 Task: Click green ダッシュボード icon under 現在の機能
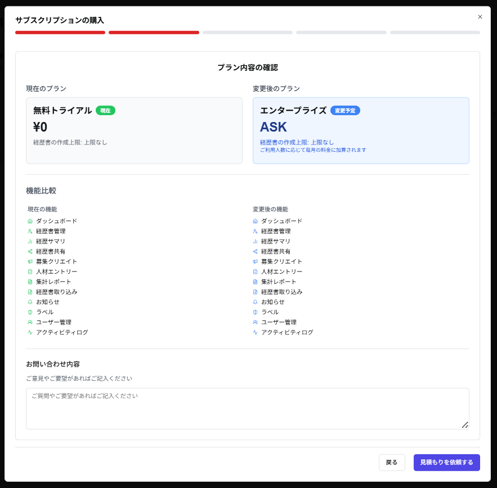[x=30, y=221]
